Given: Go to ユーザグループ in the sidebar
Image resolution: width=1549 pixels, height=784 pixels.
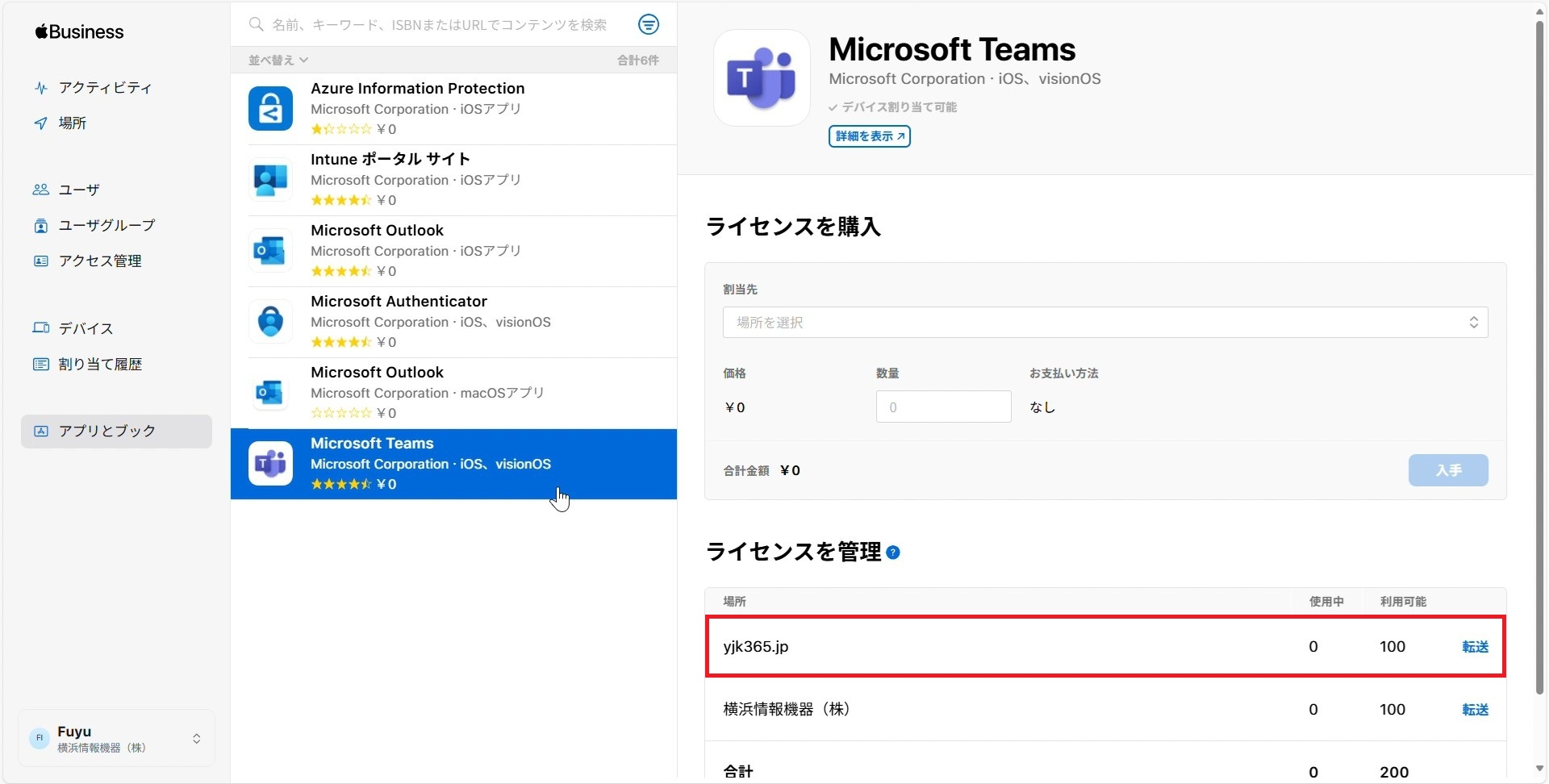Looking at the screenshot, I should tap(106, 226).
